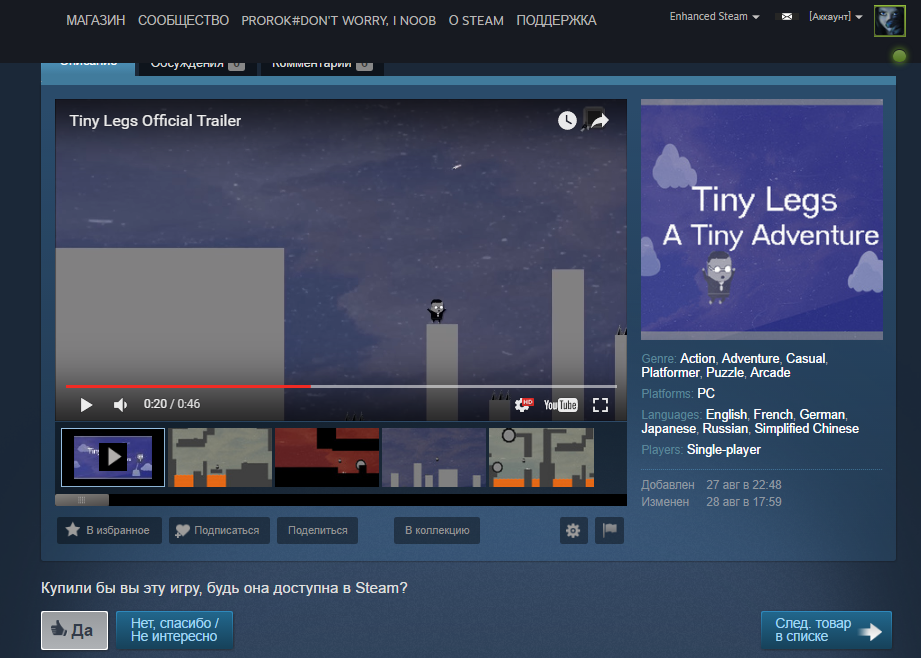
Task: Select the red-black level screenshot thumbnail
Action: click(327, 457)
